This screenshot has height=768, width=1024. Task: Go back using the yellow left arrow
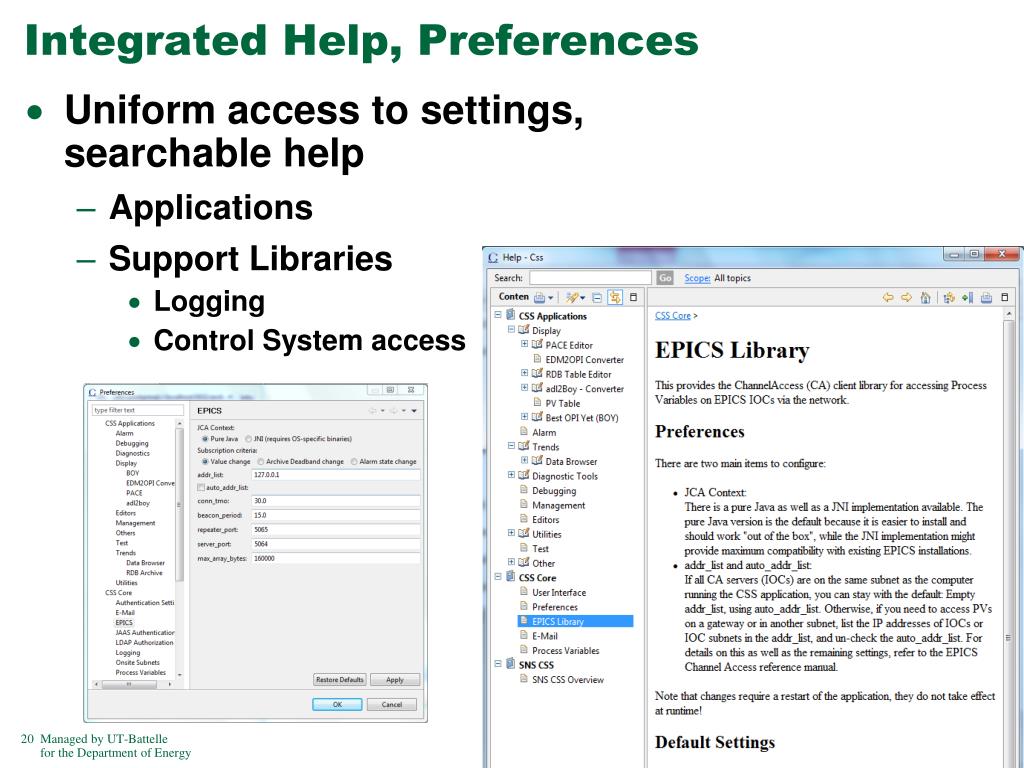click(888, 298)
